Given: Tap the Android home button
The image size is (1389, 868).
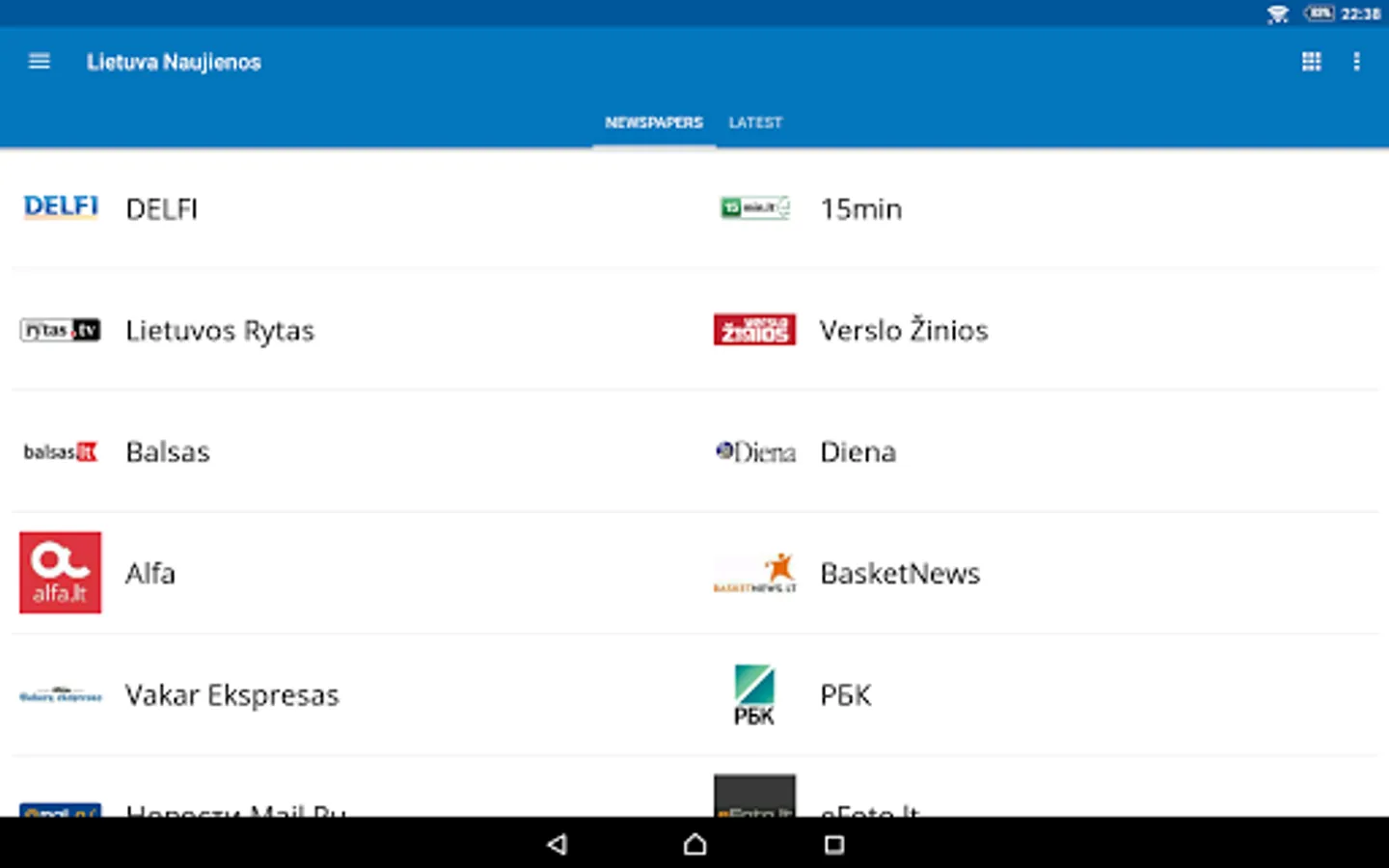Looking at the screenshot, I should point(694,845).
